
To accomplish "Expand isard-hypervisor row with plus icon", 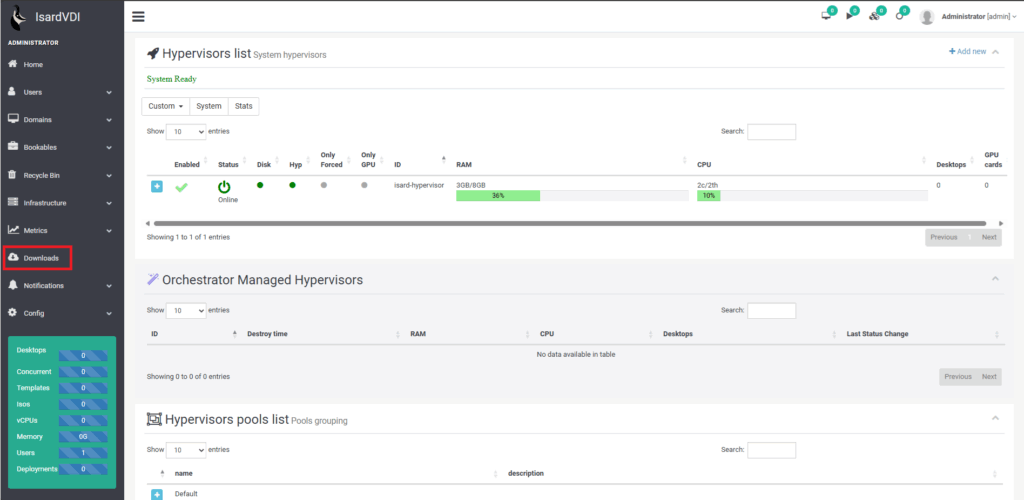I will click(x=157, y=186).
